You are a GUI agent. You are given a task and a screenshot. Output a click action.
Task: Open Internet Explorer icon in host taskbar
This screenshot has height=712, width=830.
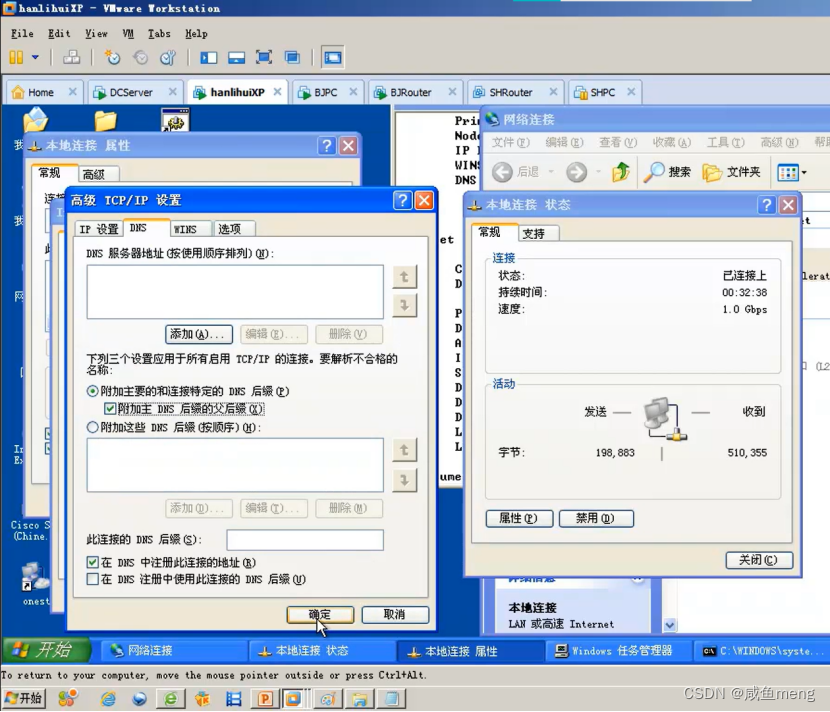[109, 699]
